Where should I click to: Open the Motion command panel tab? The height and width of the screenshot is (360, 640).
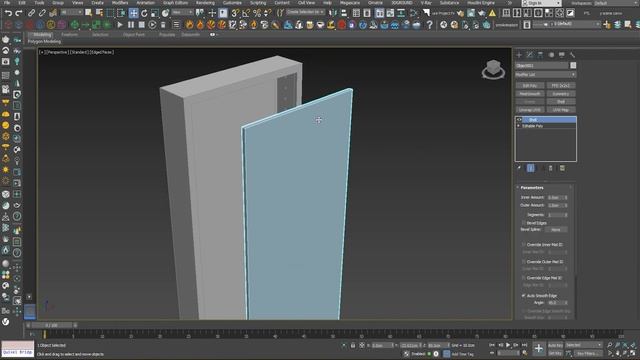point(551,55)
